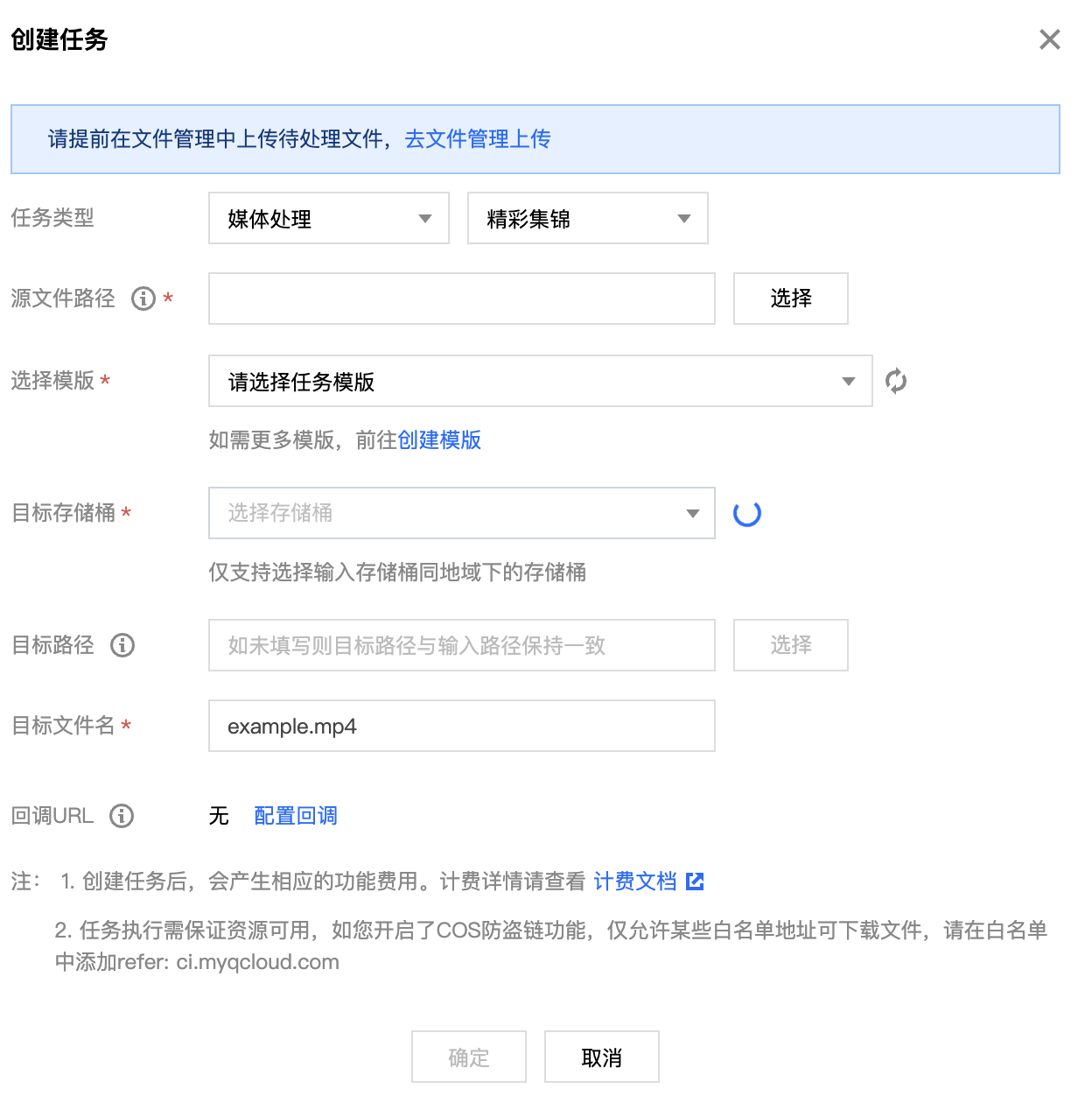Image resolution: width=1092 pixels, height=1117 pixels.
Task: Click the 目标路径 input field
Action: point(462,645)
